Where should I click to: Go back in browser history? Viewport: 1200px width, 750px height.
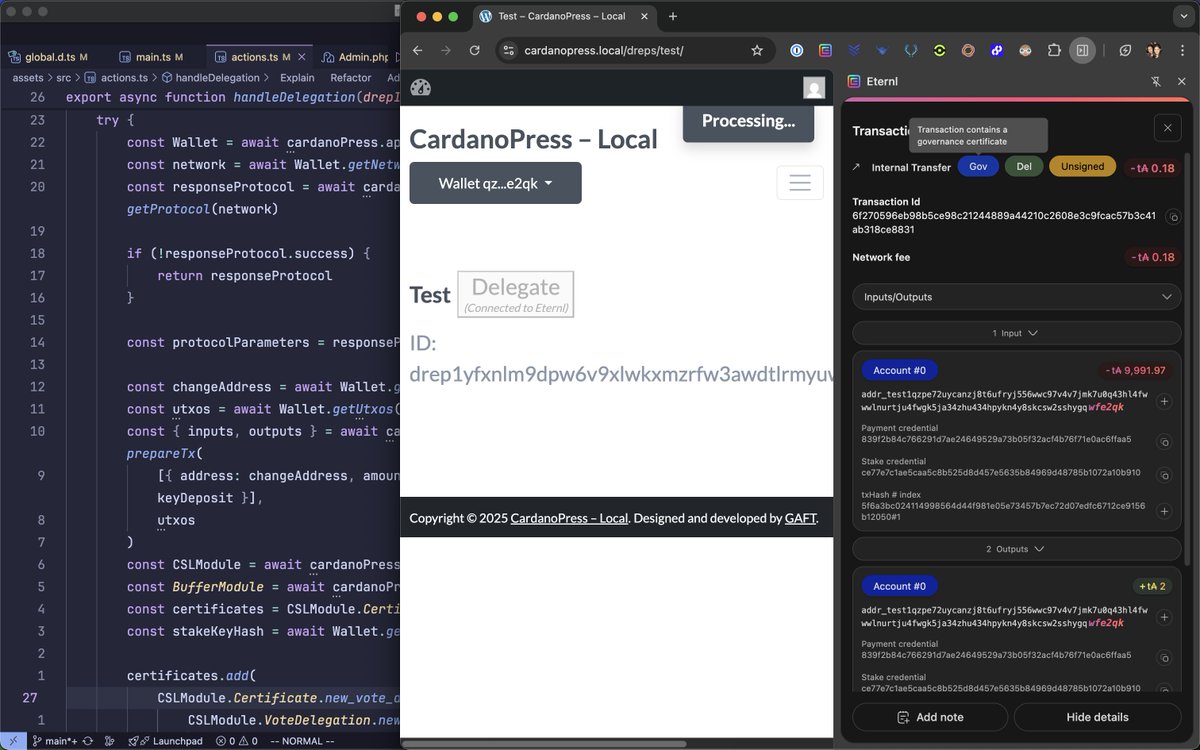point(418,50)
